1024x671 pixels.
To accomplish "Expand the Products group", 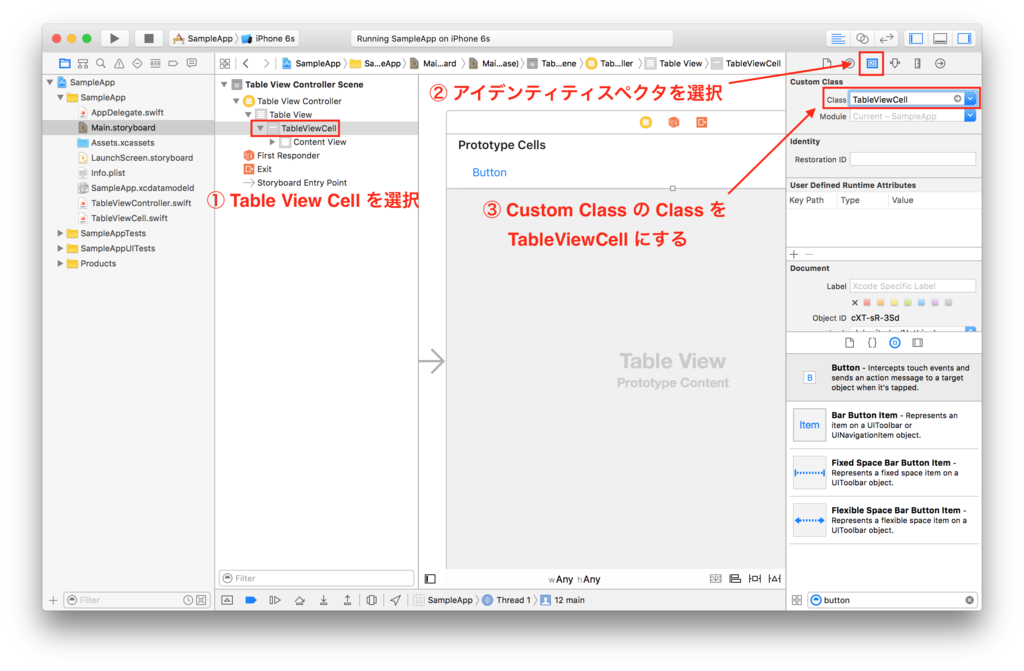I will pos(60,263).
